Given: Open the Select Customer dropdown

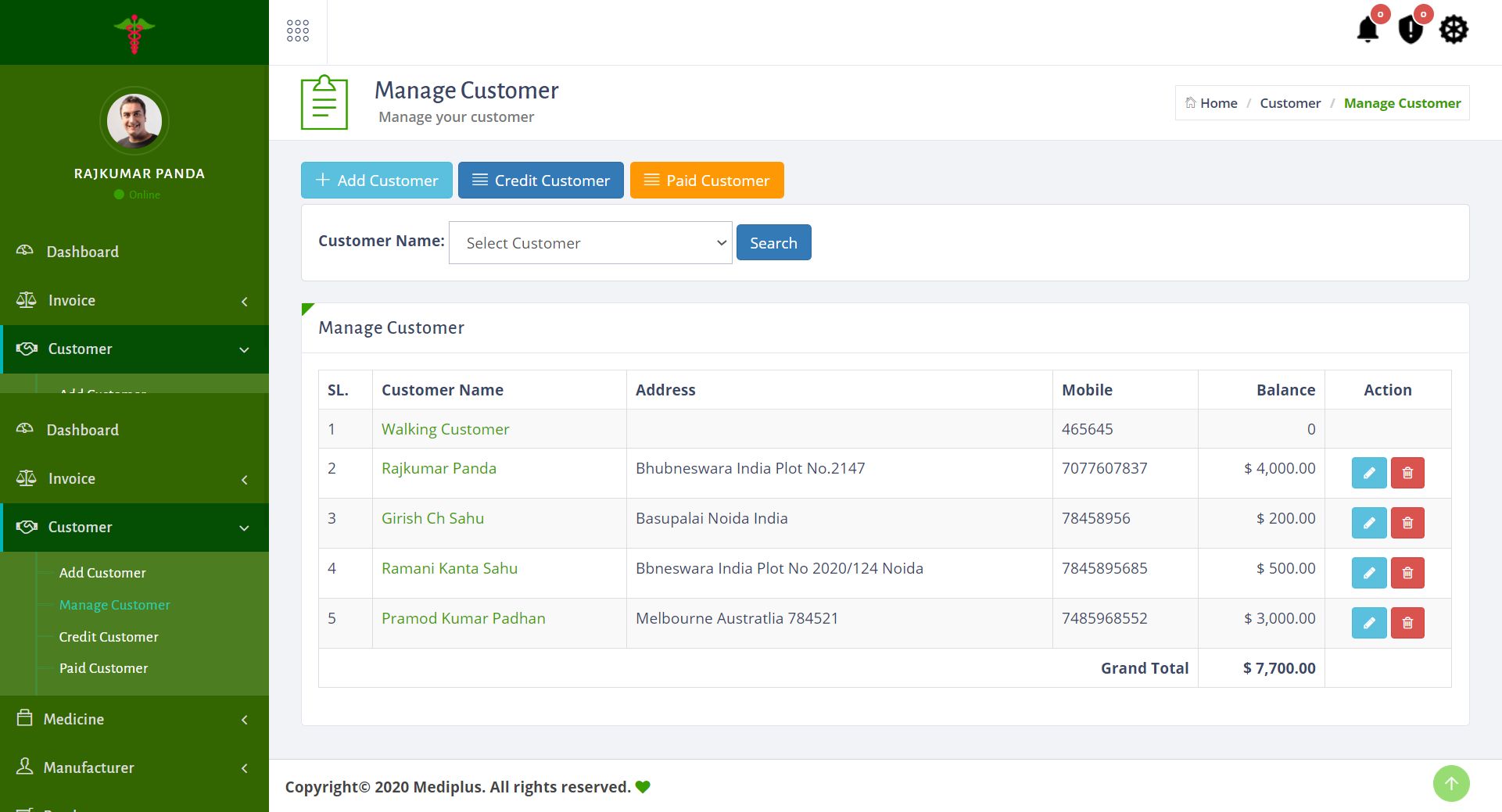Looking at the screenshot, I should [590, 243].
